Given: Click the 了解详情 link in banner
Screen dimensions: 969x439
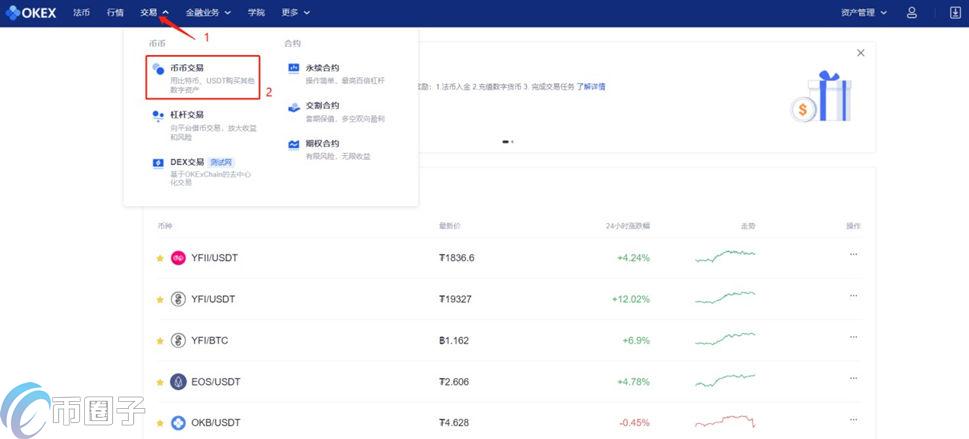Looking at the screenshot, I should coord(591,87).
